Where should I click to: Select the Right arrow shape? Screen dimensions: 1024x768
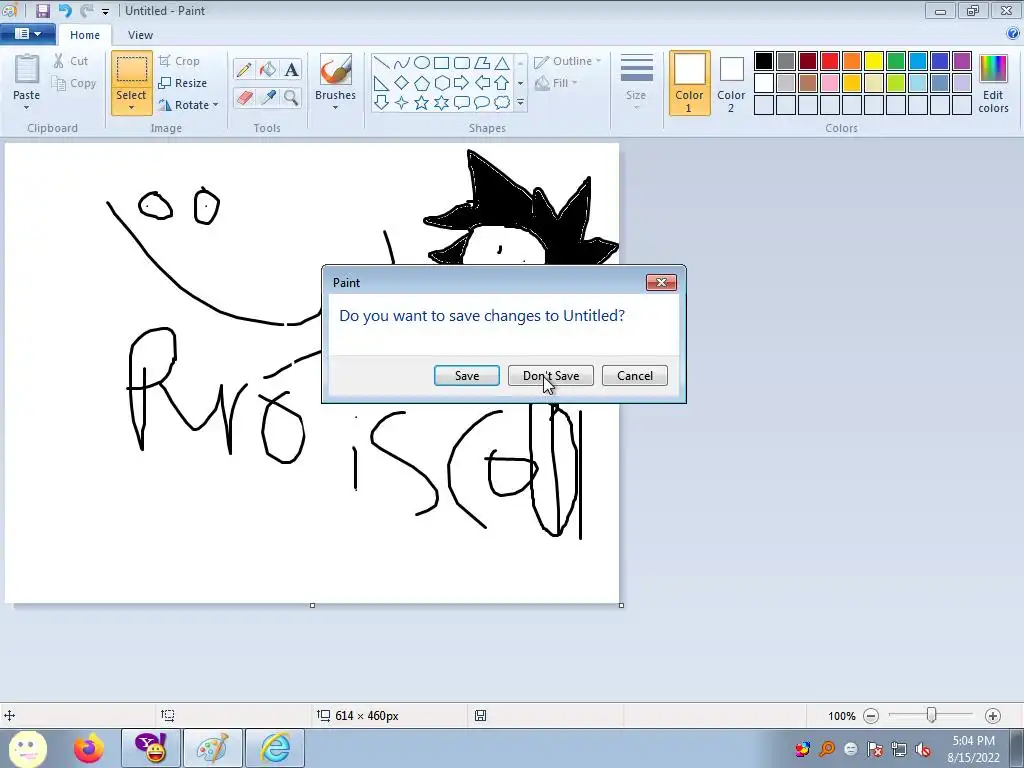pos(462,83)
